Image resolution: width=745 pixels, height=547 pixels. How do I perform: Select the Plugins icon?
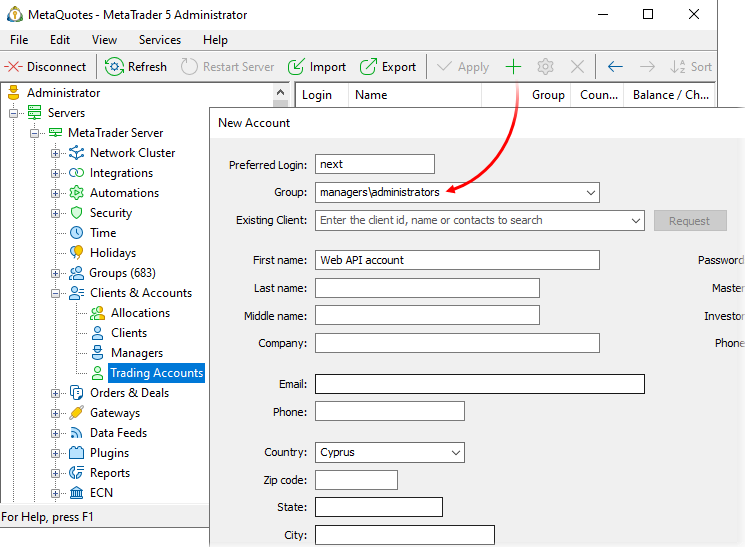[x=76, y=452]
